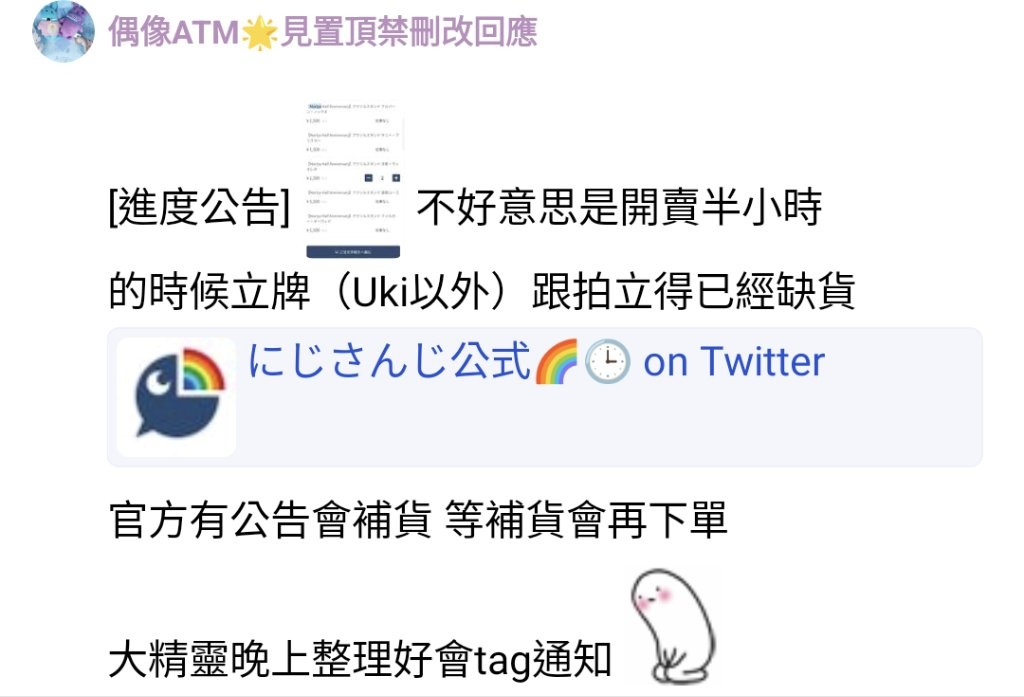Click the clock emoji in the link title
Image resolution: width=1024 pixels, height=697 pixels.
607,362
